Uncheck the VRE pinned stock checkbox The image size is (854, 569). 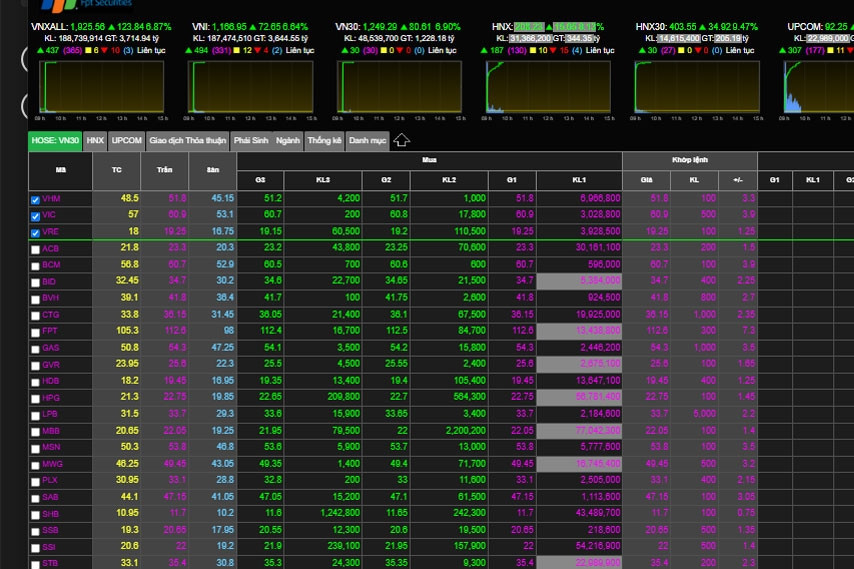(36, 232)
